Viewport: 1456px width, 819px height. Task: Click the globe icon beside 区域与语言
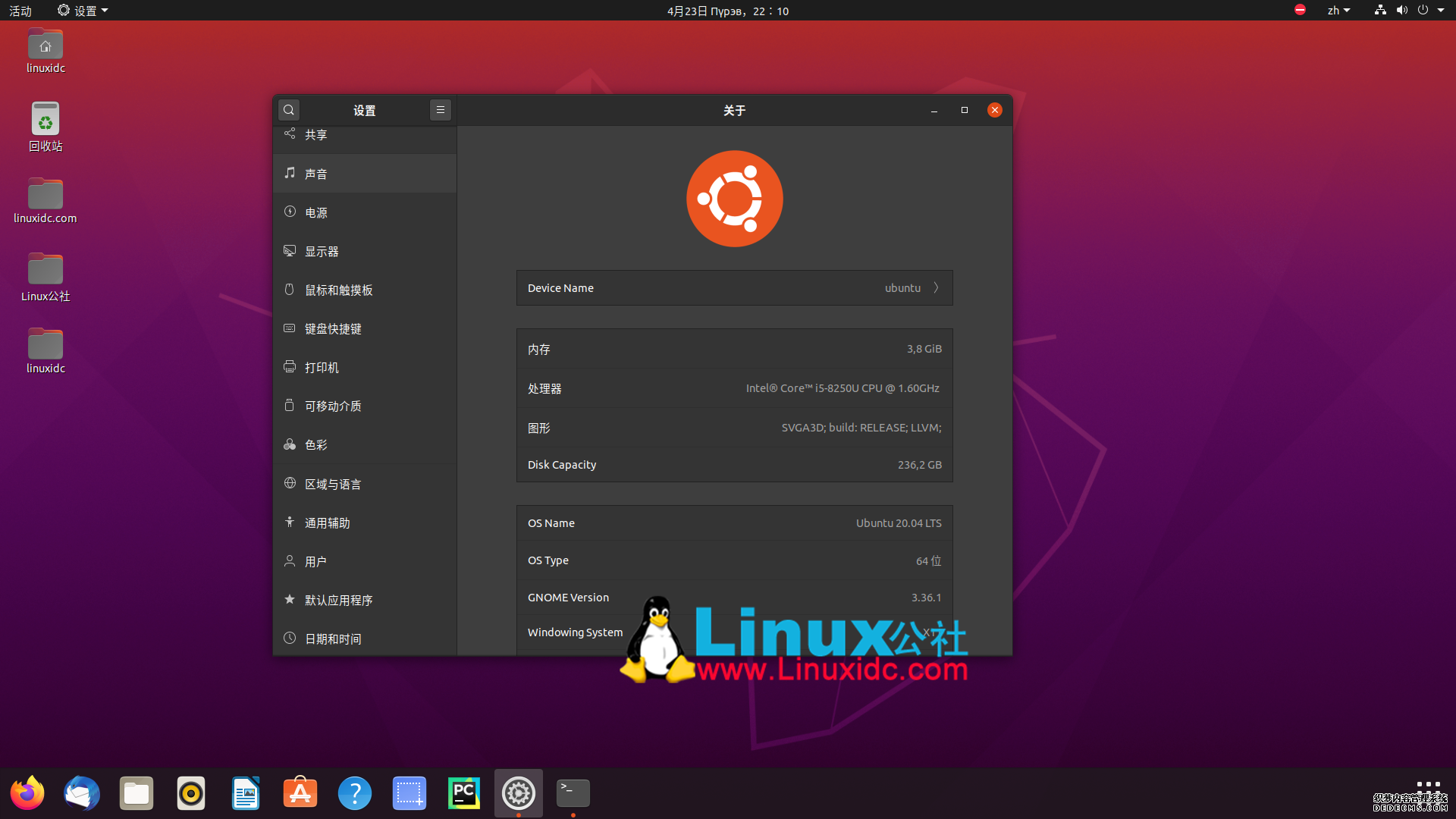click(290, 483)
